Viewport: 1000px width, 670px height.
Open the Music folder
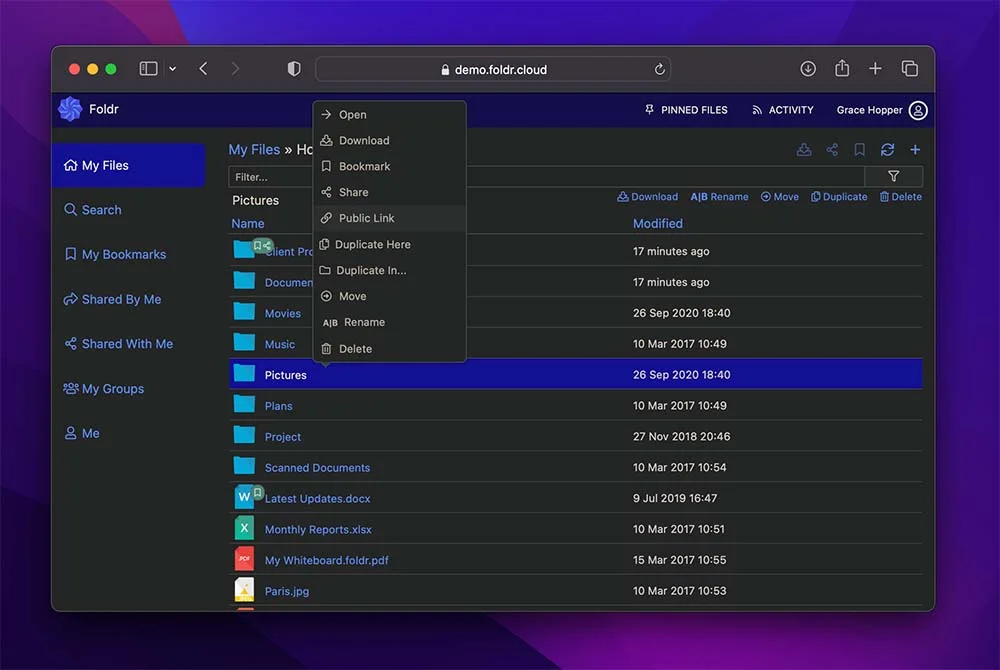coord(279,344)
